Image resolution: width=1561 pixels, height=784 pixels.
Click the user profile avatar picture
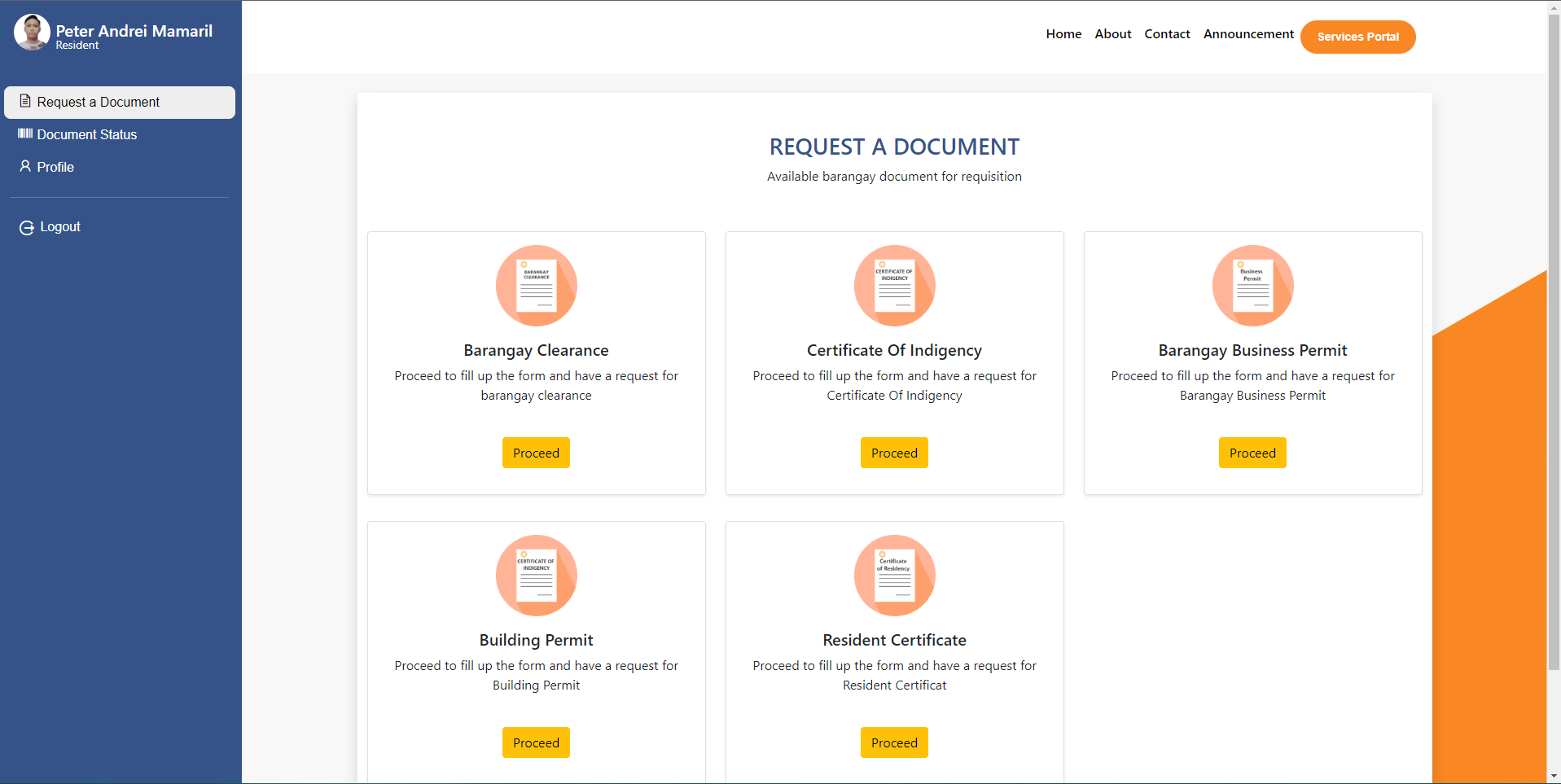point(32,33)
